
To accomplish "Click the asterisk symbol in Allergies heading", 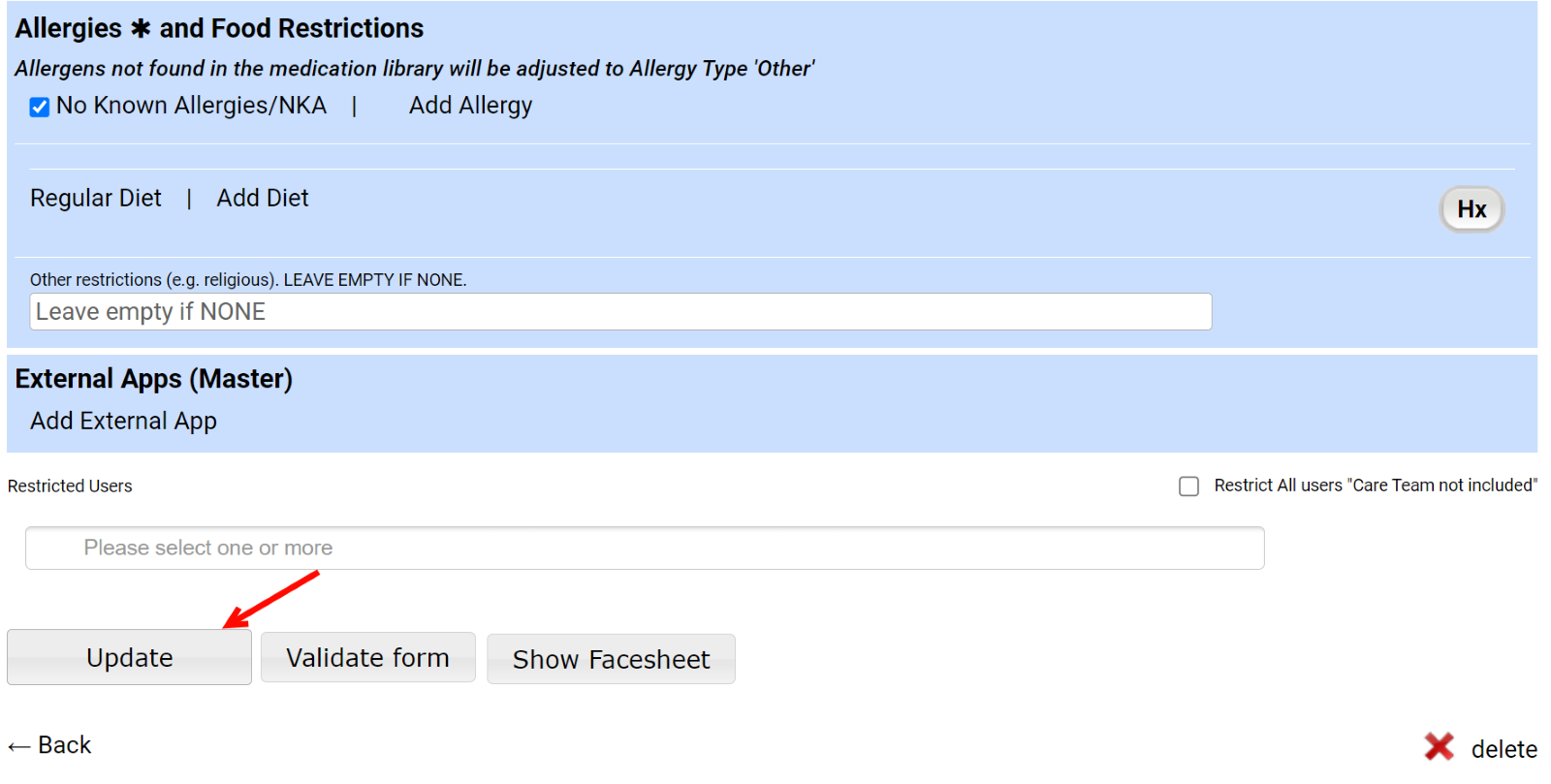I will pyautogui.click(x=141, y=29).
